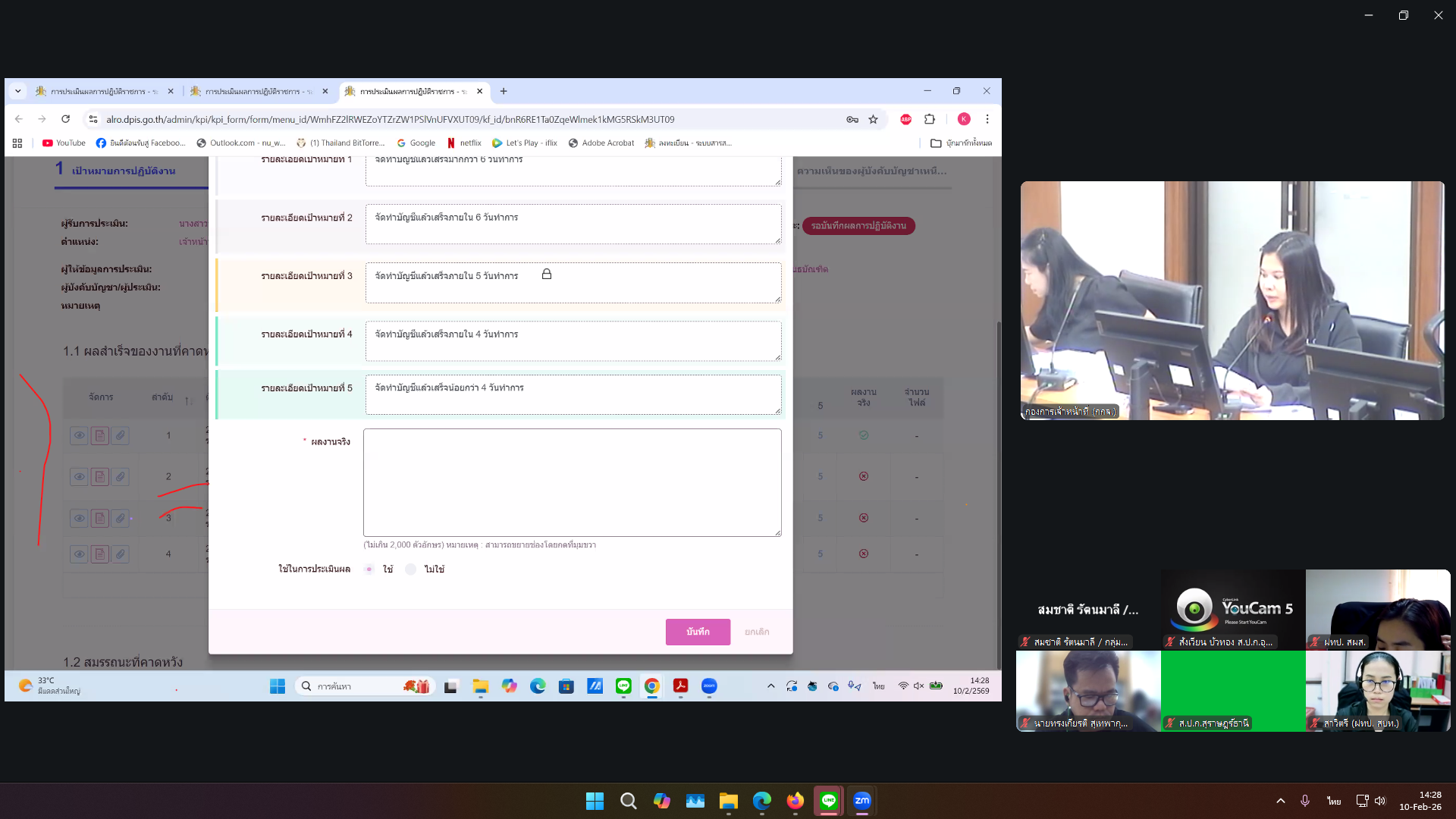Select the "ไม่ใช่" radio button
The height and width of the screenshot is (819, 1456).
point(410,570)
